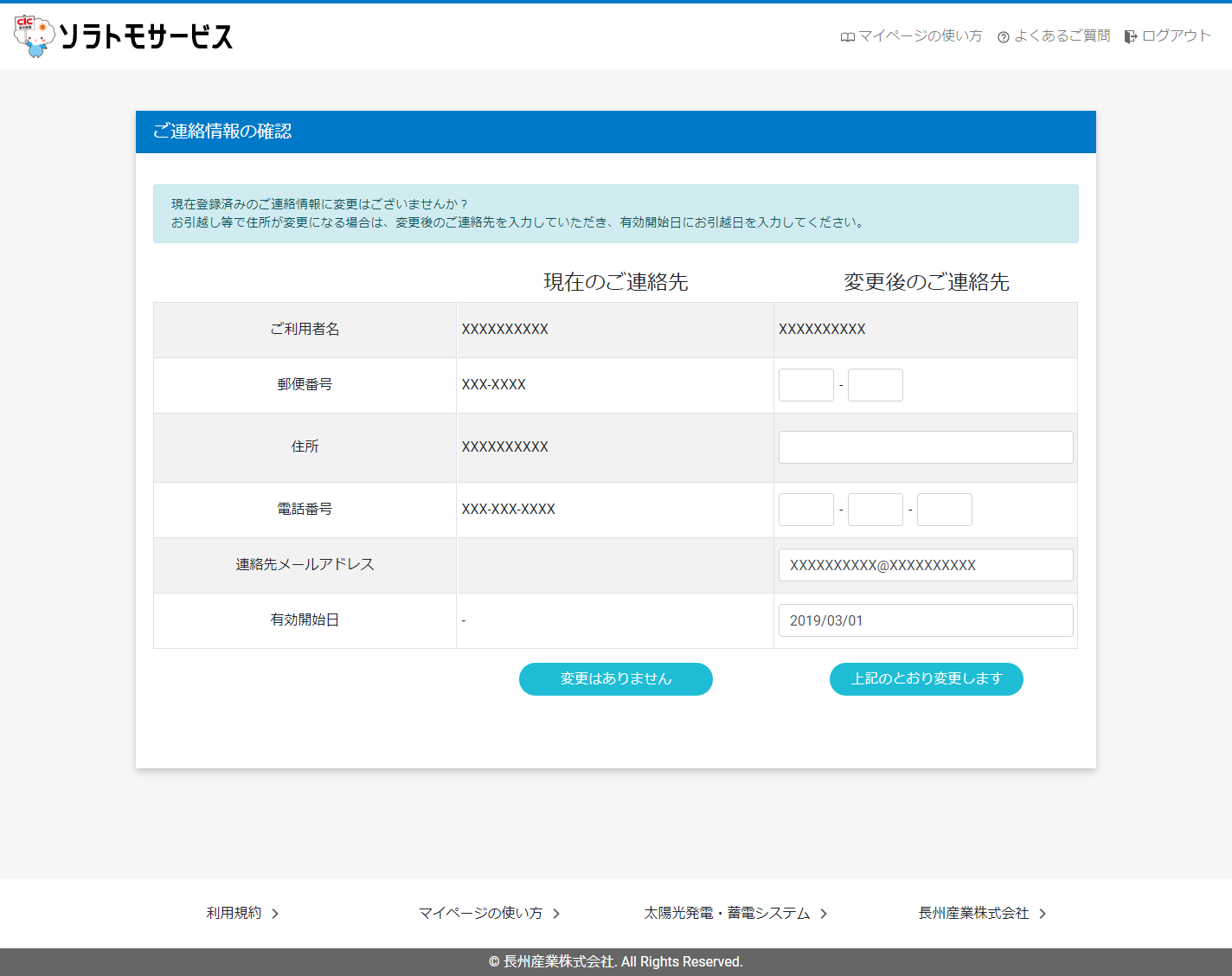Focus the first 電話番号 input box
Viewport: 1232px width, 976px height.
tap(806, 510)
